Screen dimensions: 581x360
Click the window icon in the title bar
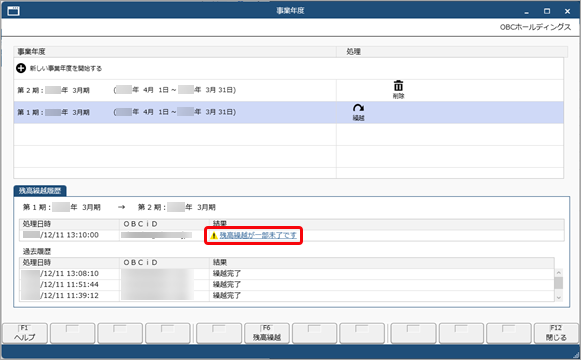[x=13, y=11]
